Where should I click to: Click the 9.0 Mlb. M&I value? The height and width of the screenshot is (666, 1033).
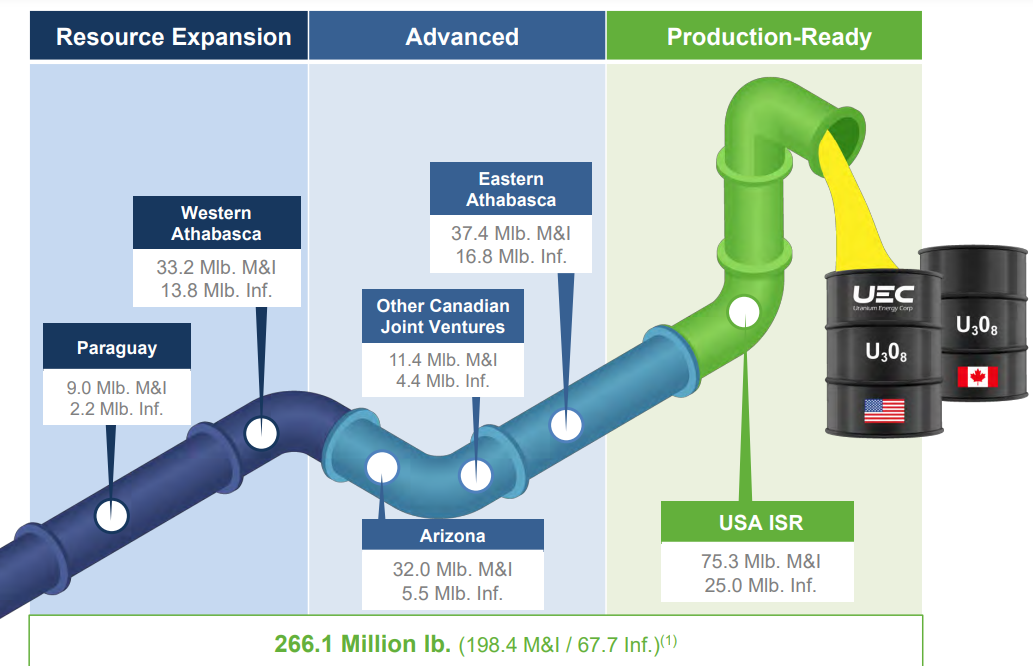117,388
